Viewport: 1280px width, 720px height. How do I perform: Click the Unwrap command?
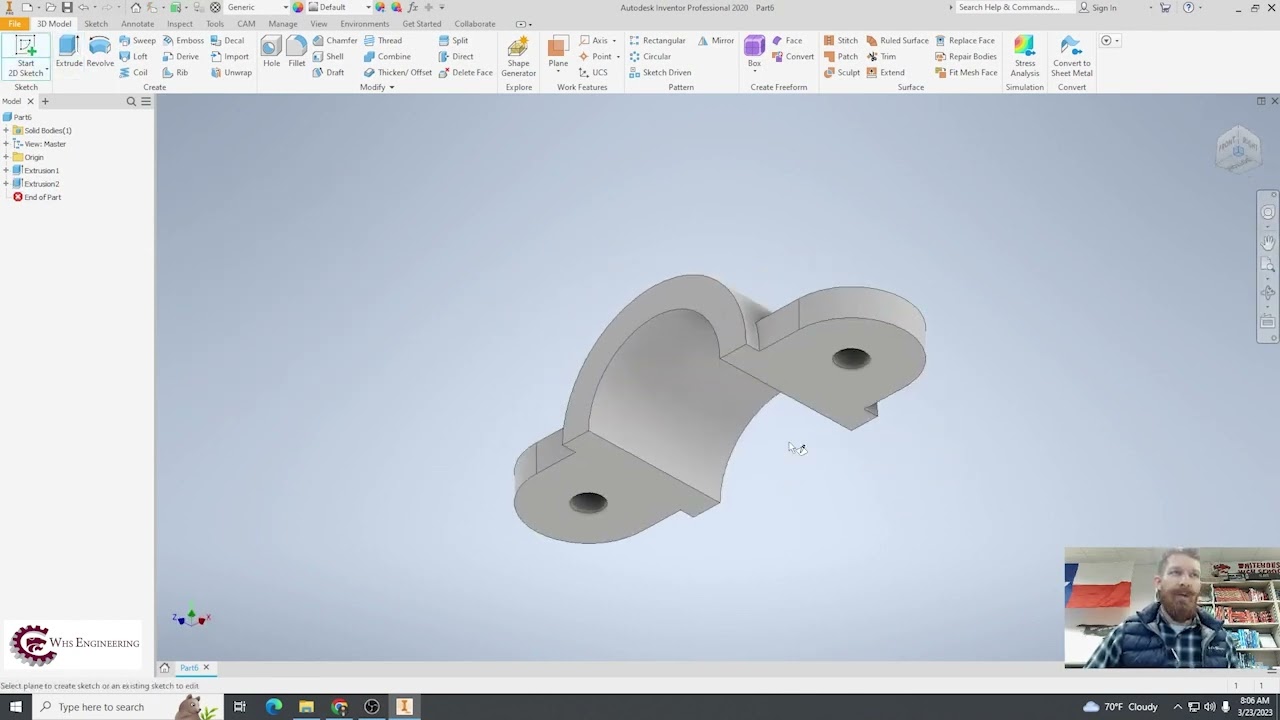(231, 72)
